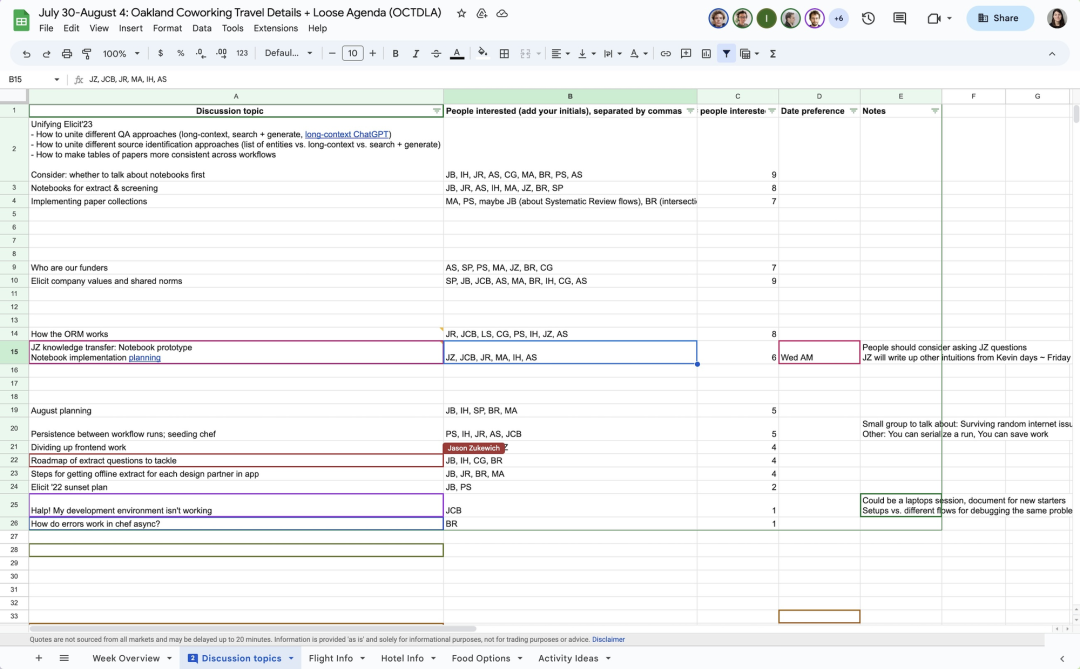
Task: Move the document to a folder
Action: (482, 13)
